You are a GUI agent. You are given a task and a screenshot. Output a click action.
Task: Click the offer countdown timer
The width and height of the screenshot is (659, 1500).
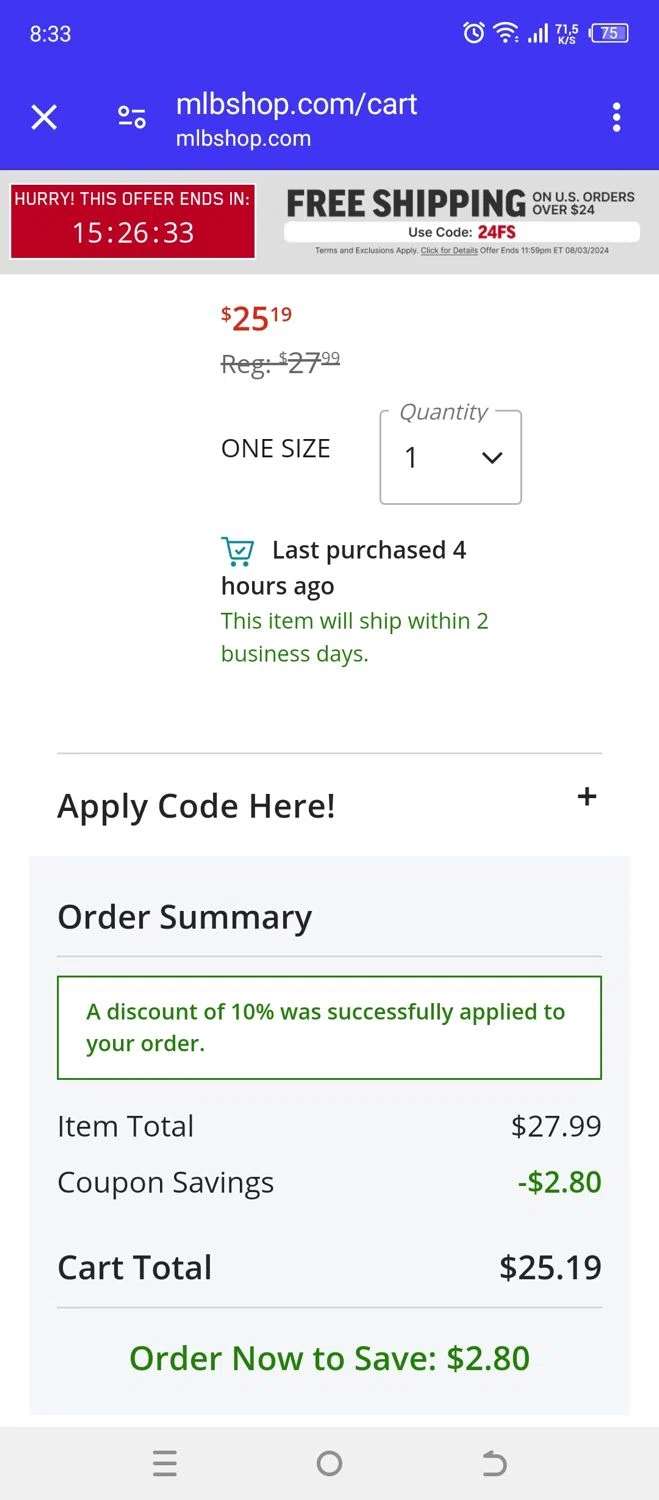(132, 232)
